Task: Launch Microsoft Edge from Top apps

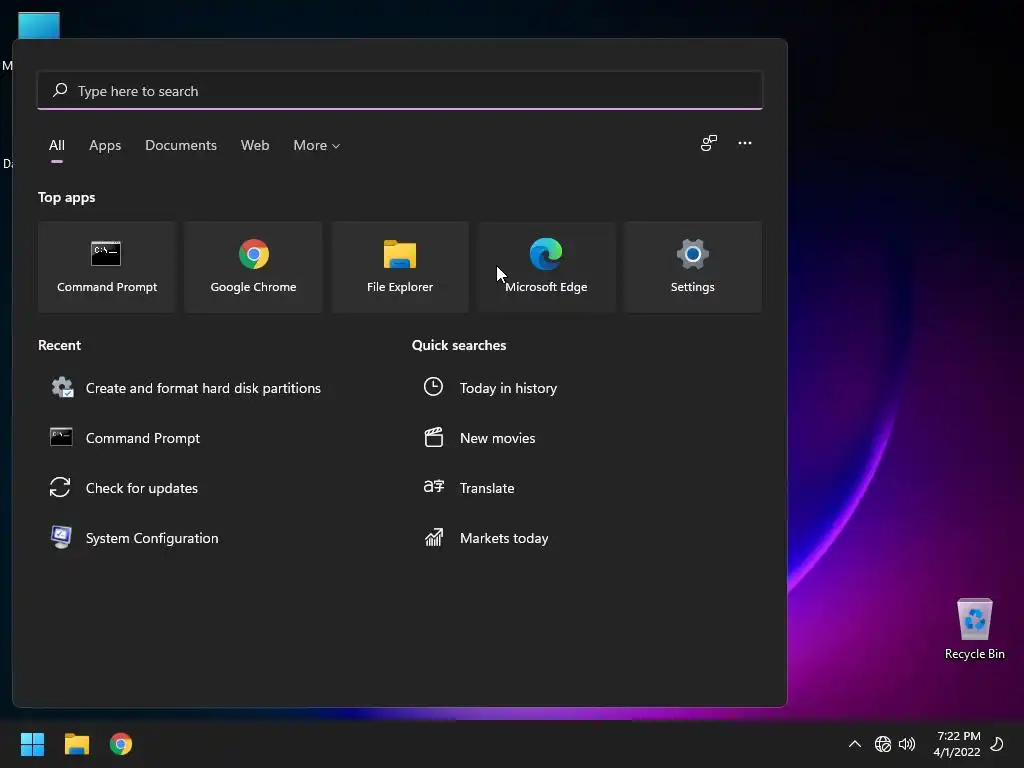Action: pos(546,267)
